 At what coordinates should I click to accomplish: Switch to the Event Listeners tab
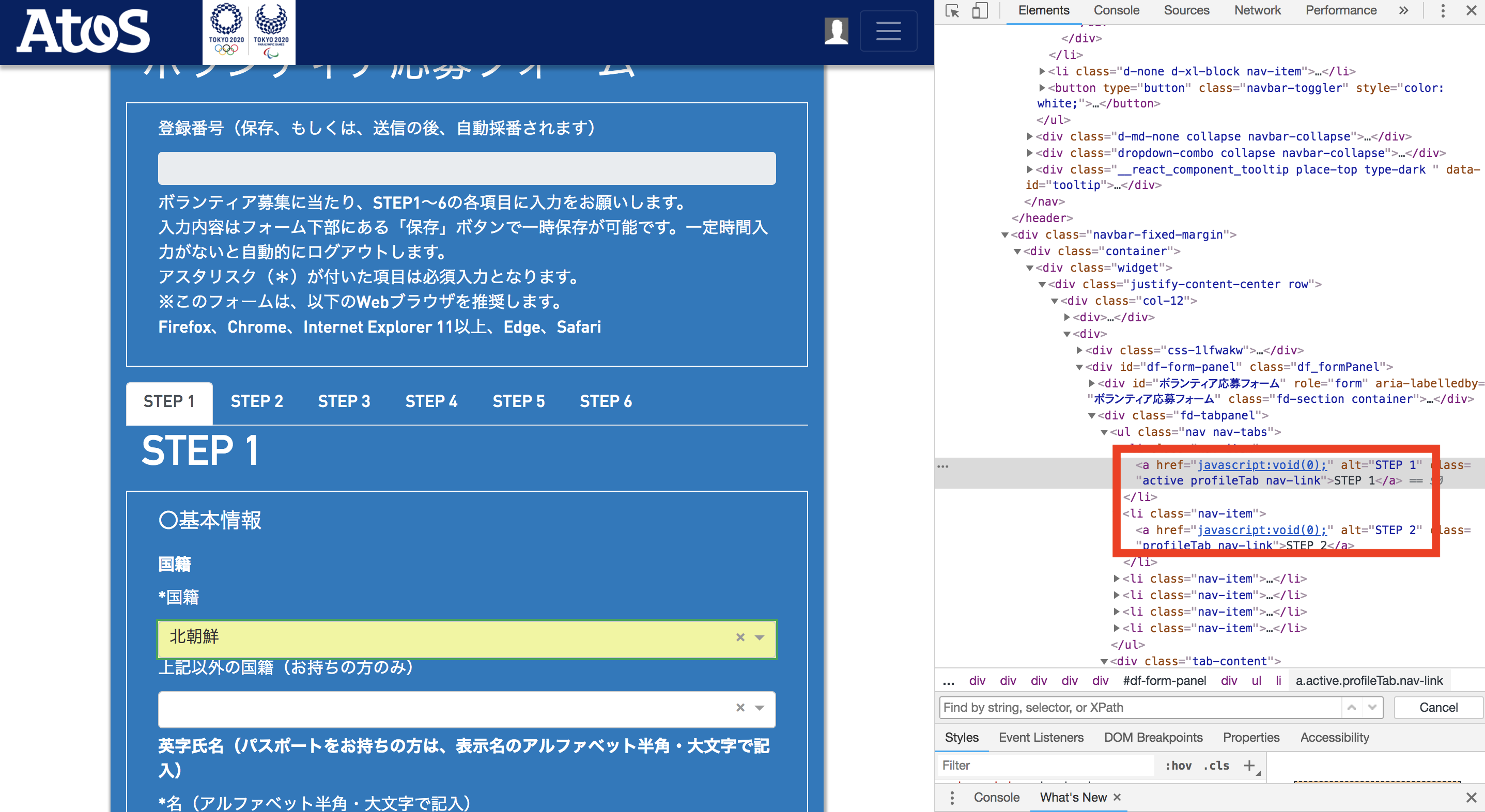(1041, 737)
